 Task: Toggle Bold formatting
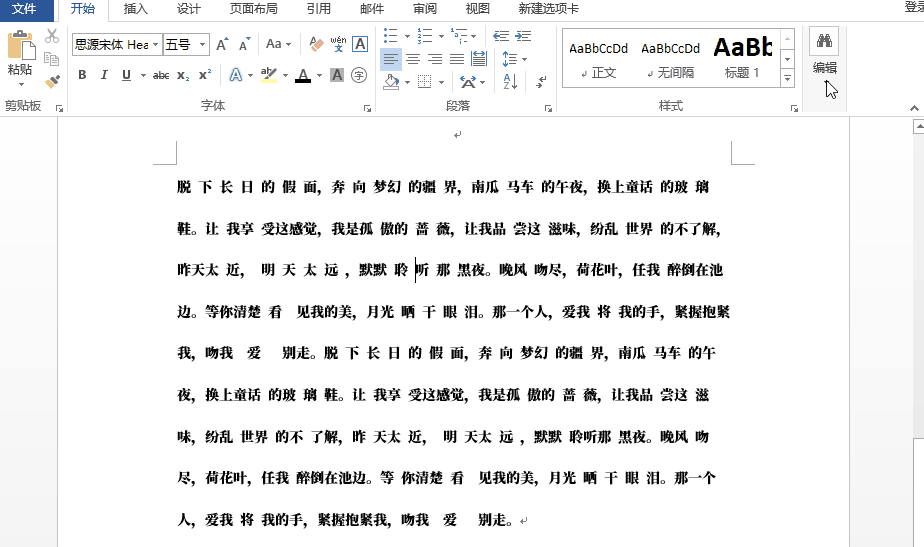click(82, 75)
